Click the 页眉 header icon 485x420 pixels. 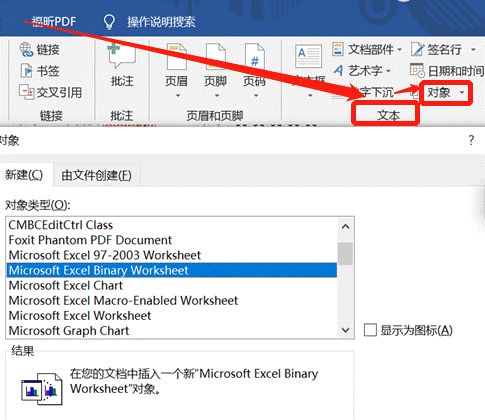tap(176, 57)
